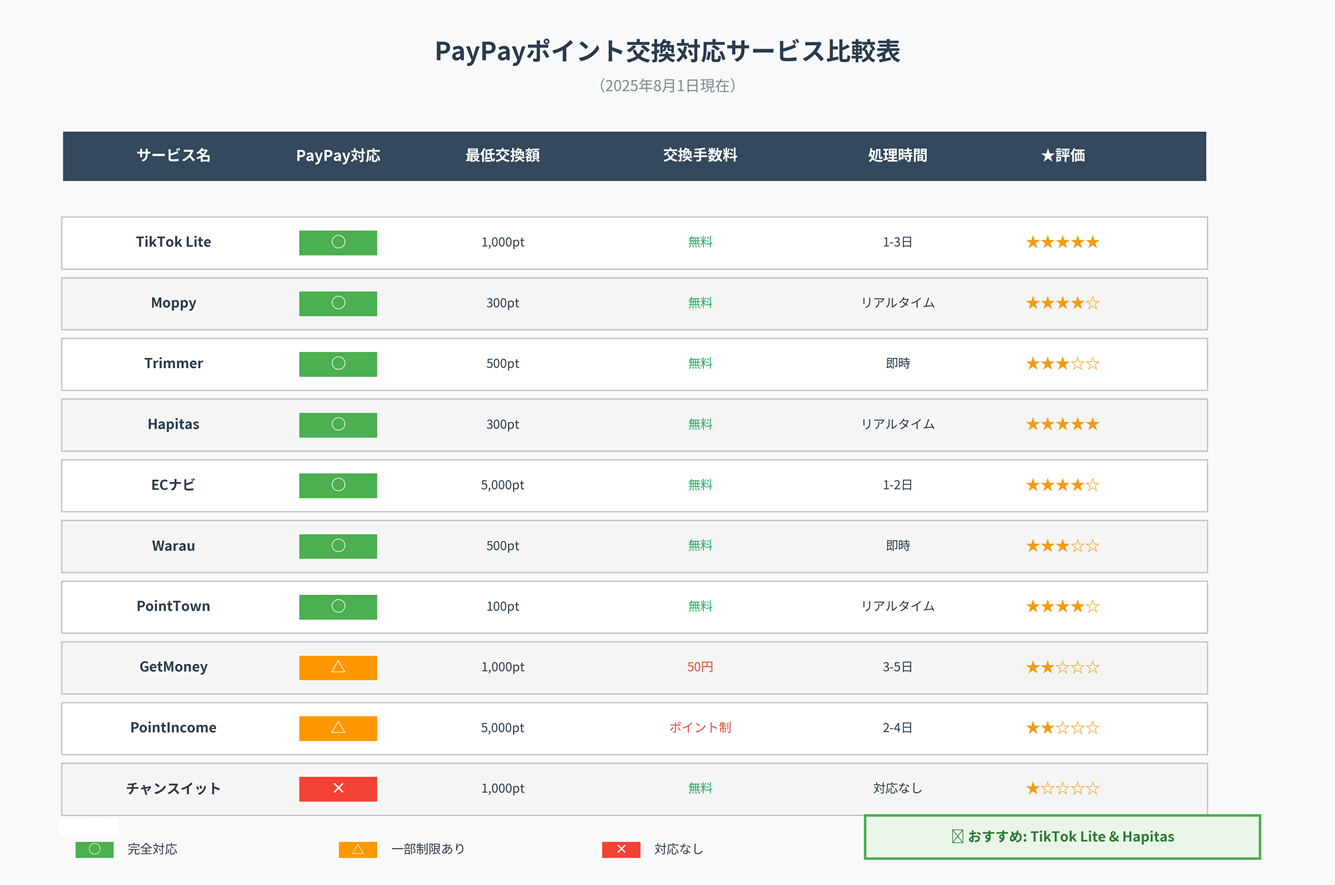This screenshot has height=885, width=1335.
Task: Click the 1-2日 processing time for ECナビ
Action: (x=898, y=485)
